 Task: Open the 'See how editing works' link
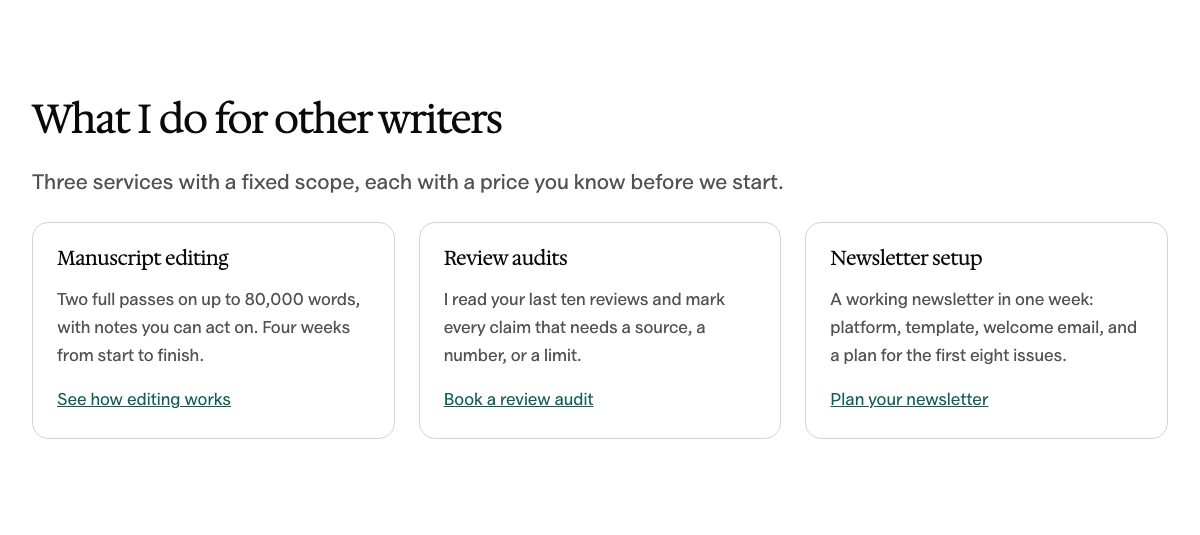coord(144,399)
